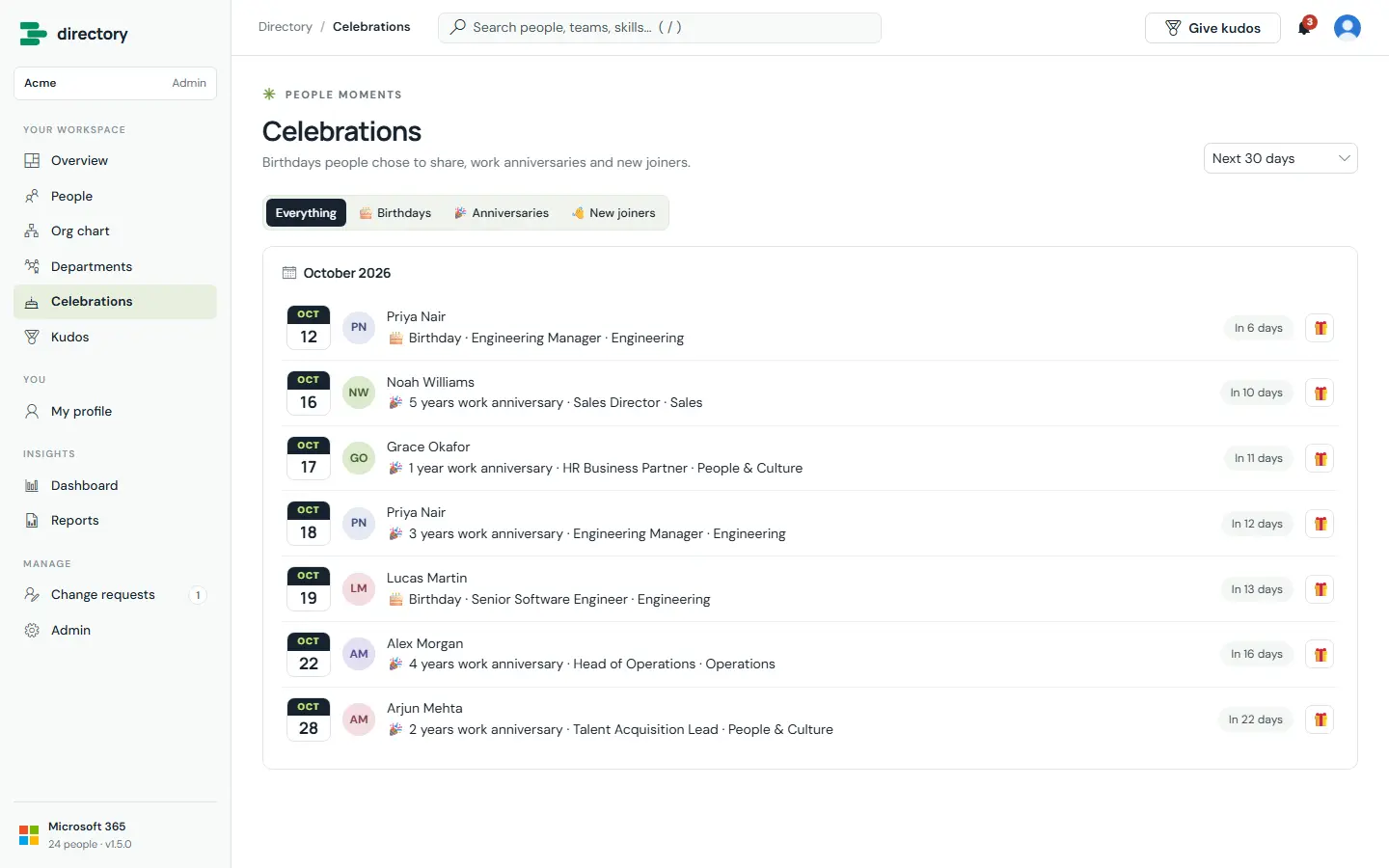This screenshot has height=868, width=1389.
Task: Open the Acme workspace switcher
Action: [x=115, y=83]
